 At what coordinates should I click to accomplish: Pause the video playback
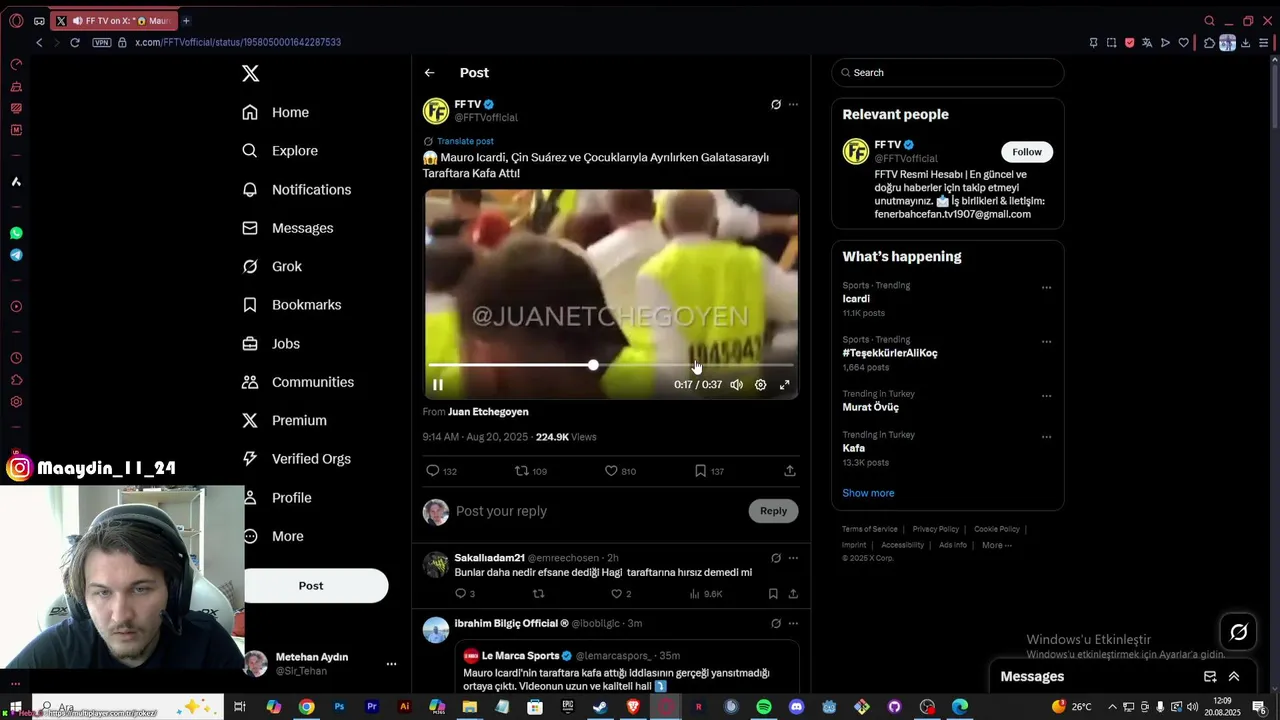(x=438, y=385)
